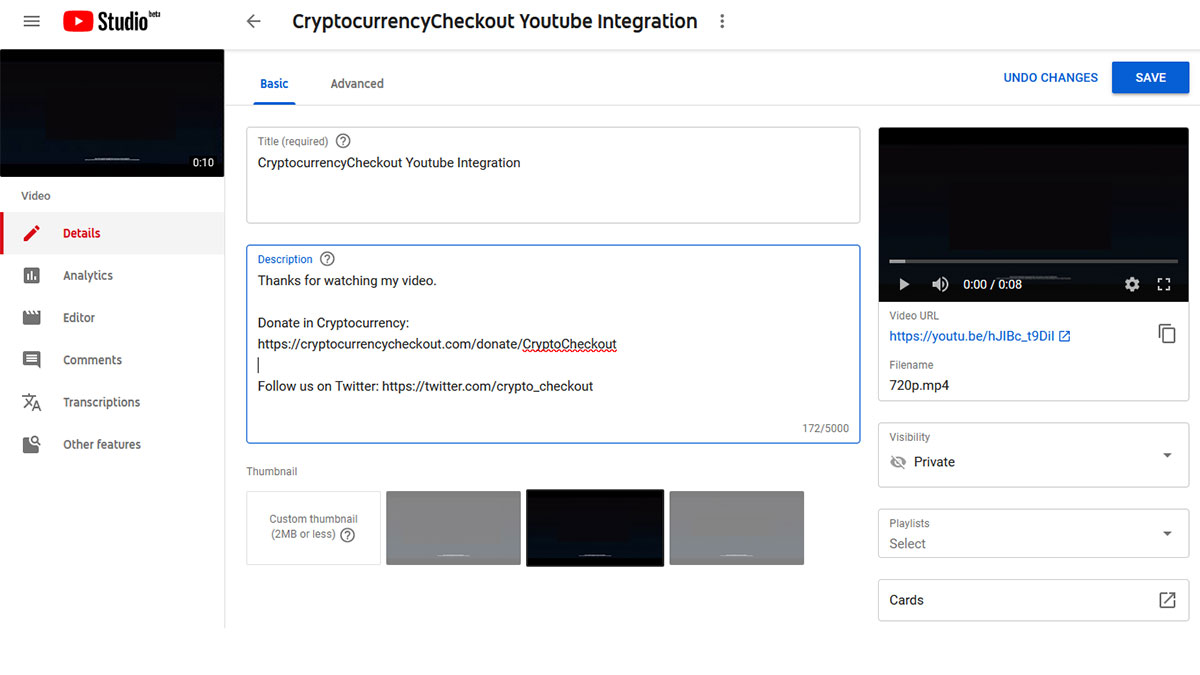
Task: Click the Description text area's empty line
Action: point(553,365)
